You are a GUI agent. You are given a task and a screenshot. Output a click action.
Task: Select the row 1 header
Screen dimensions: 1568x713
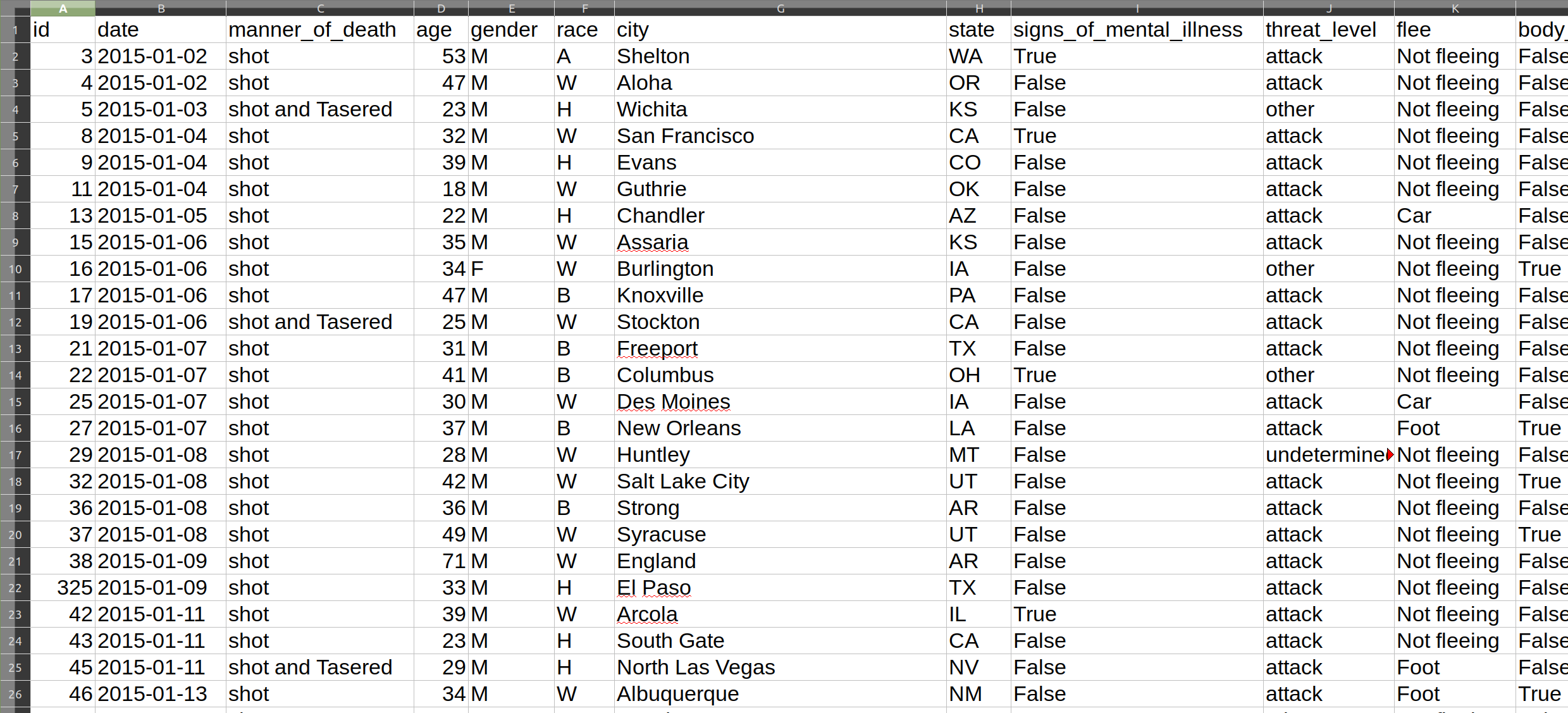pos(15,30)
